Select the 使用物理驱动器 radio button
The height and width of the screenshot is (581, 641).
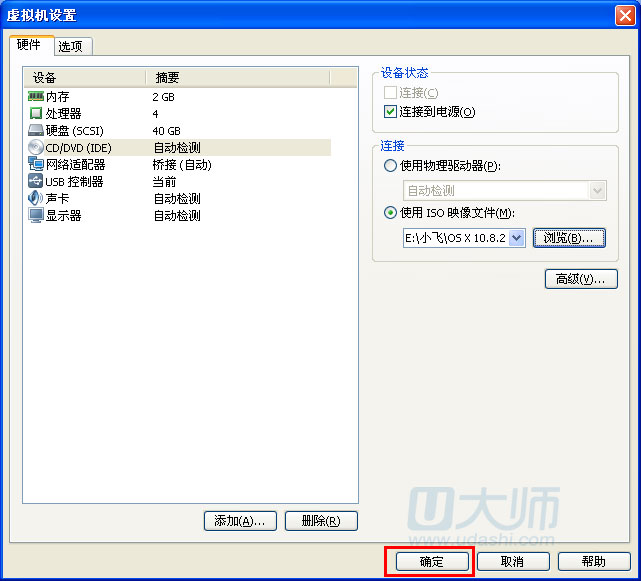[390, 166]
